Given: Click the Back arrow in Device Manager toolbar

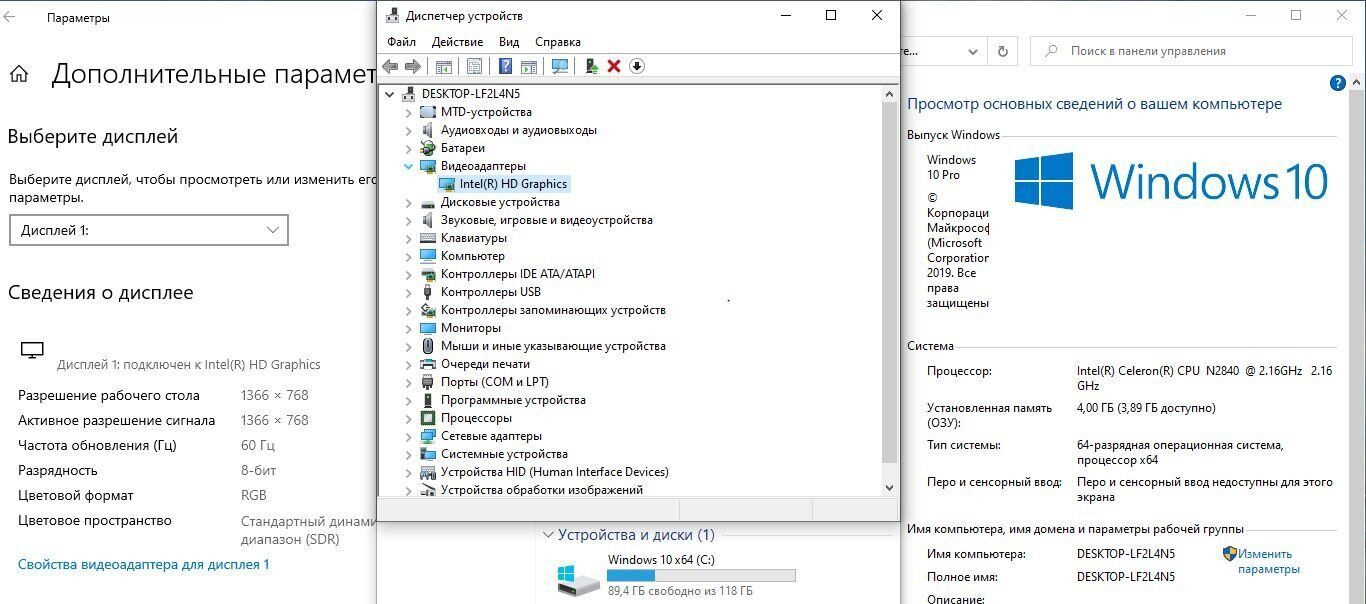Looking at the screenshot, I should 390,66.
